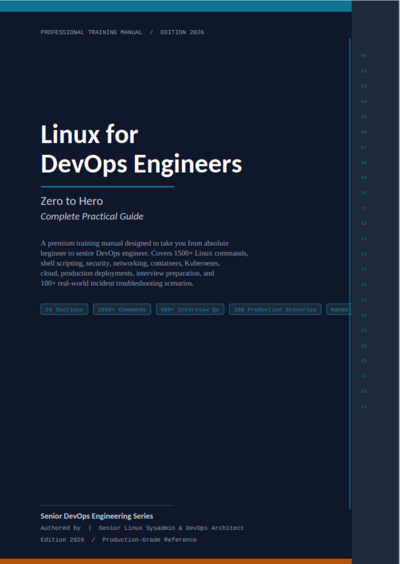Click the section marker "06" in side strip
Image resolution: width=400 pixels, height=564 pixels.
[364, 132]
